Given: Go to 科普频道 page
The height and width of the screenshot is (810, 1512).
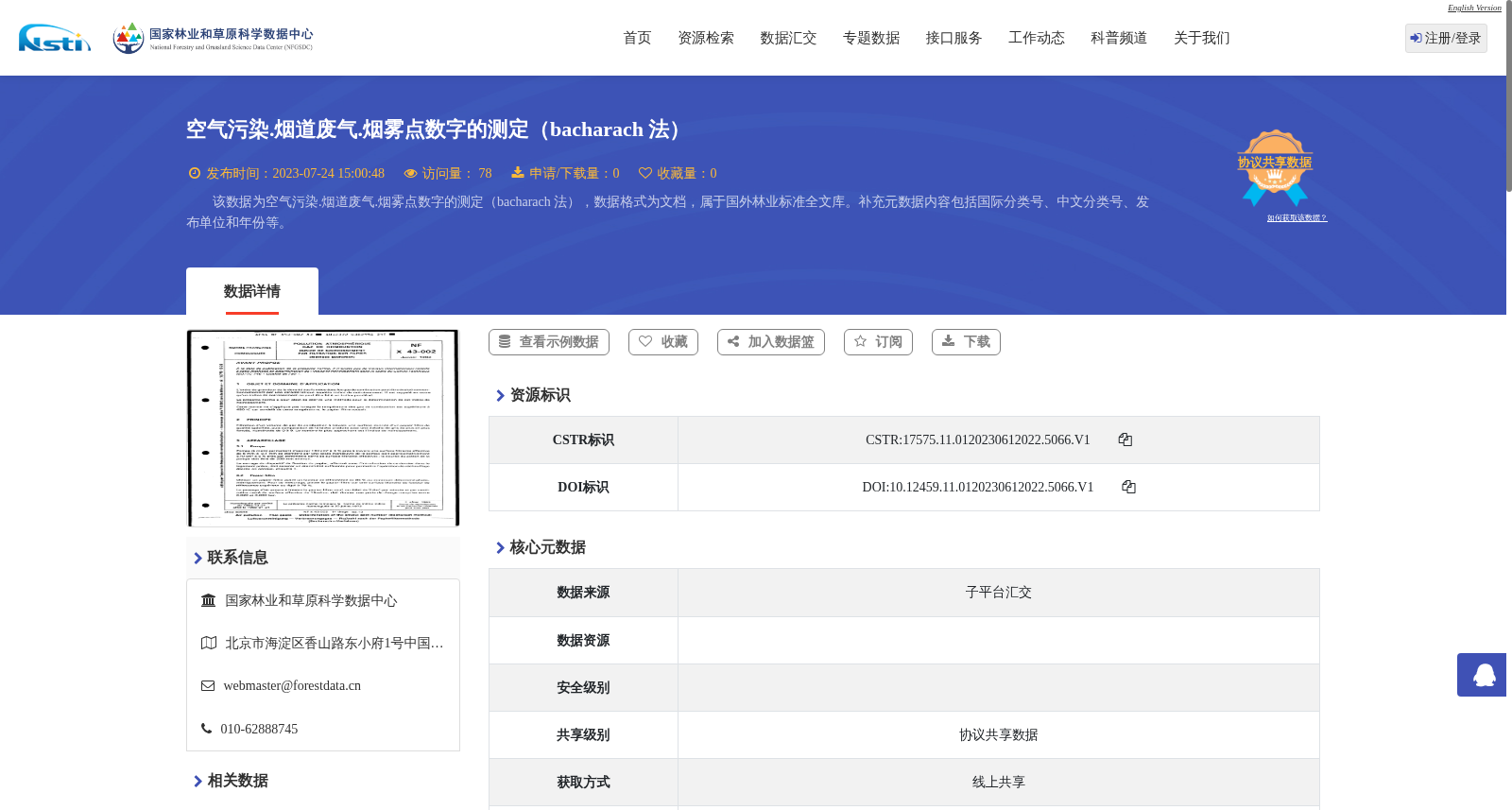Looking at the screenshot, I should point(1119,38).
